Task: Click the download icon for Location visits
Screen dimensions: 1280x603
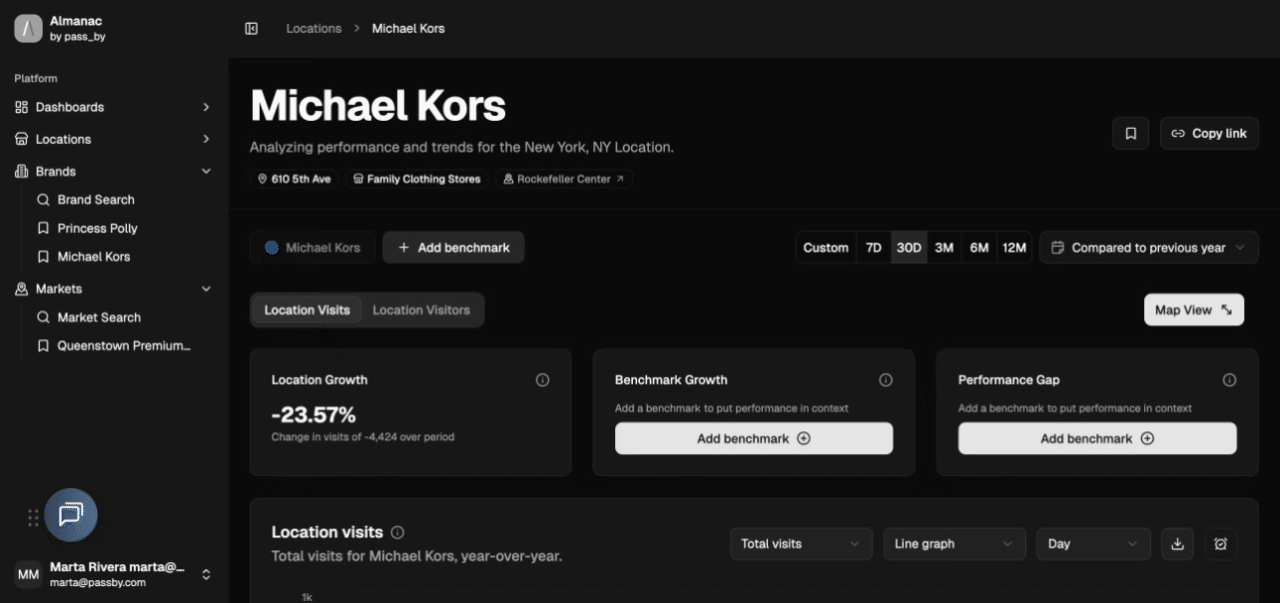Action: [x=1177, y=544]
